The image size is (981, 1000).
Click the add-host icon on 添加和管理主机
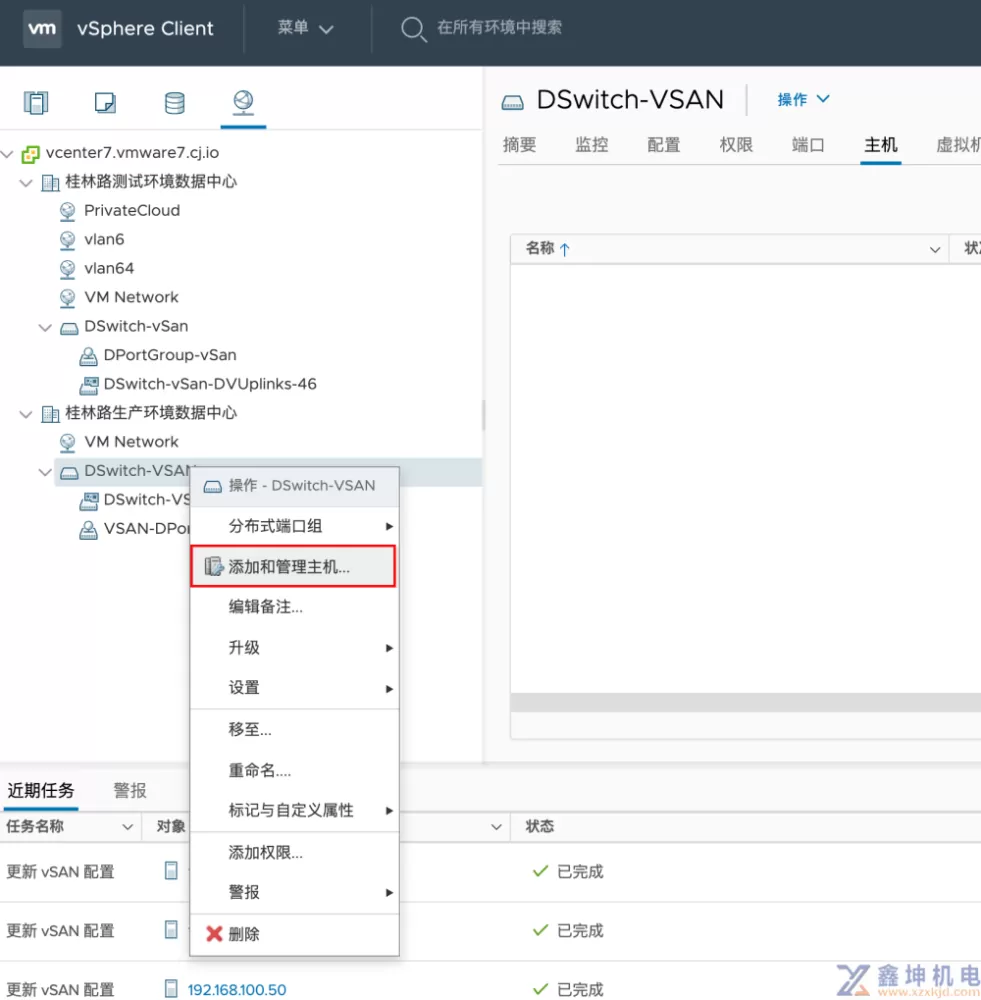click(x=214, y=566)
